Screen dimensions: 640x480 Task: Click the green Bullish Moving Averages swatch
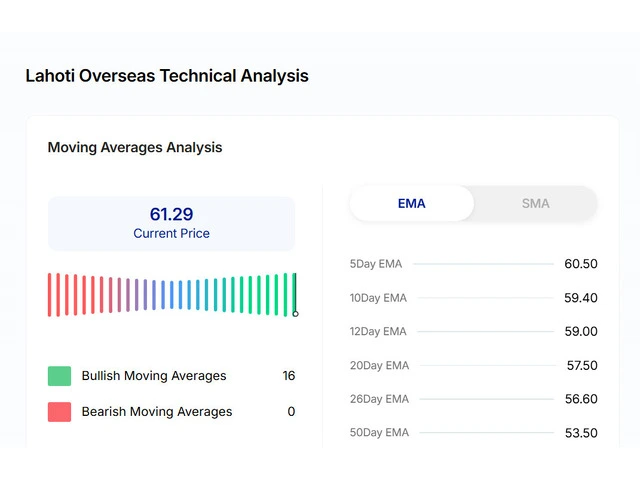(59, 376)
